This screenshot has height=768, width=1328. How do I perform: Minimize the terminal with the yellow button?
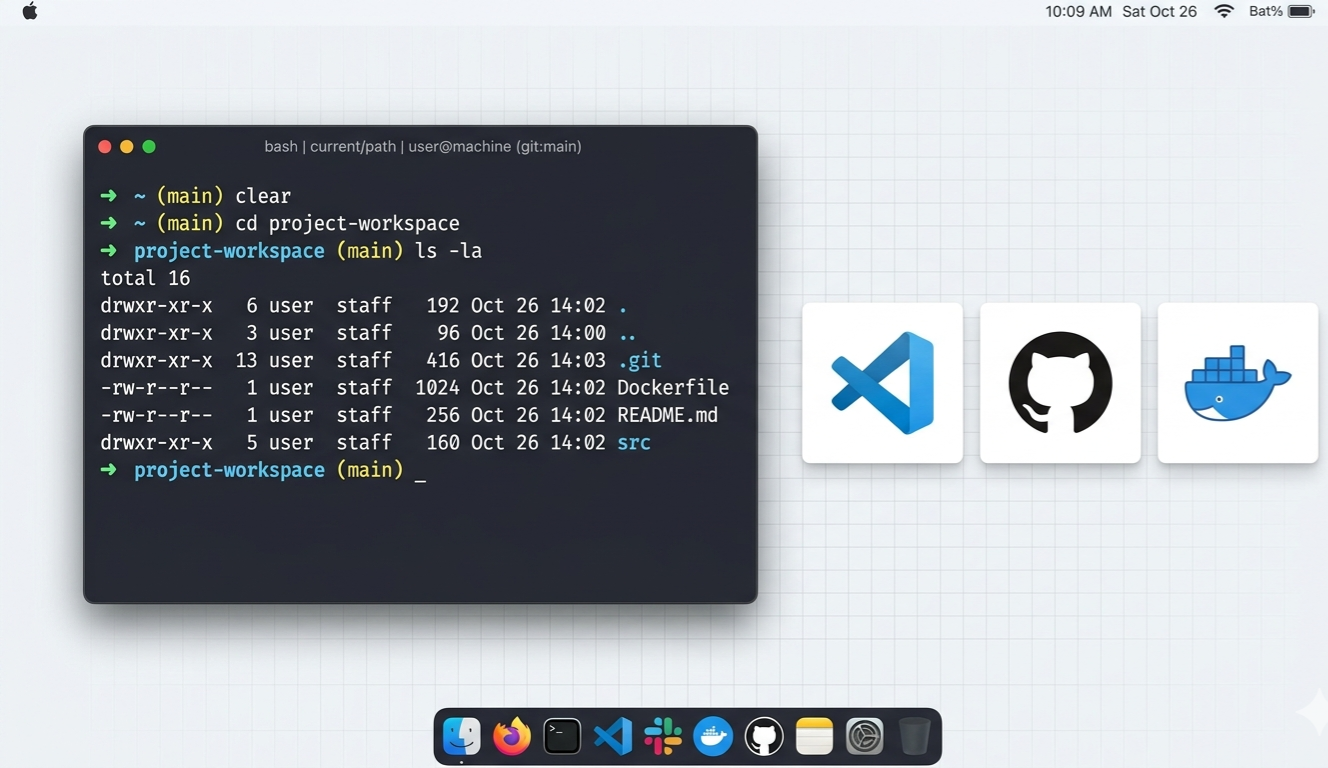pos(126,147)
